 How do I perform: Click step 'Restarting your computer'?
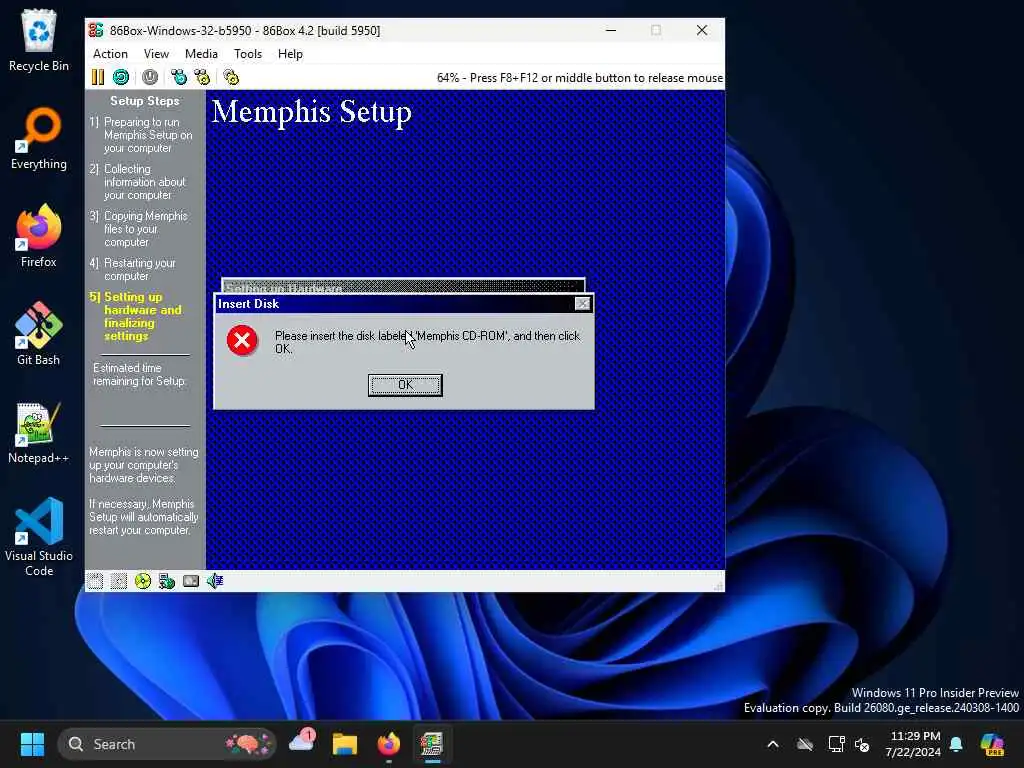pyautogui.click(x=133, y=269)
